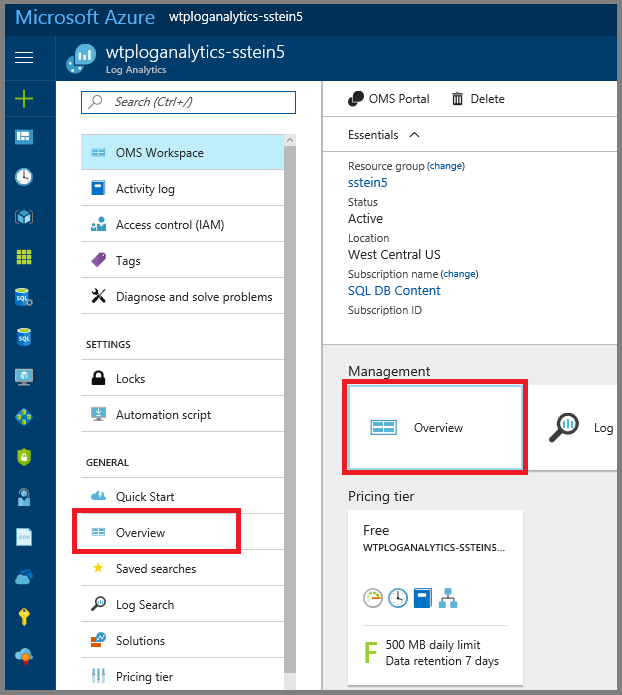Open the hamburger menu in left sidebar
This screenshot has height=695, width=622.
coord(24,58)
